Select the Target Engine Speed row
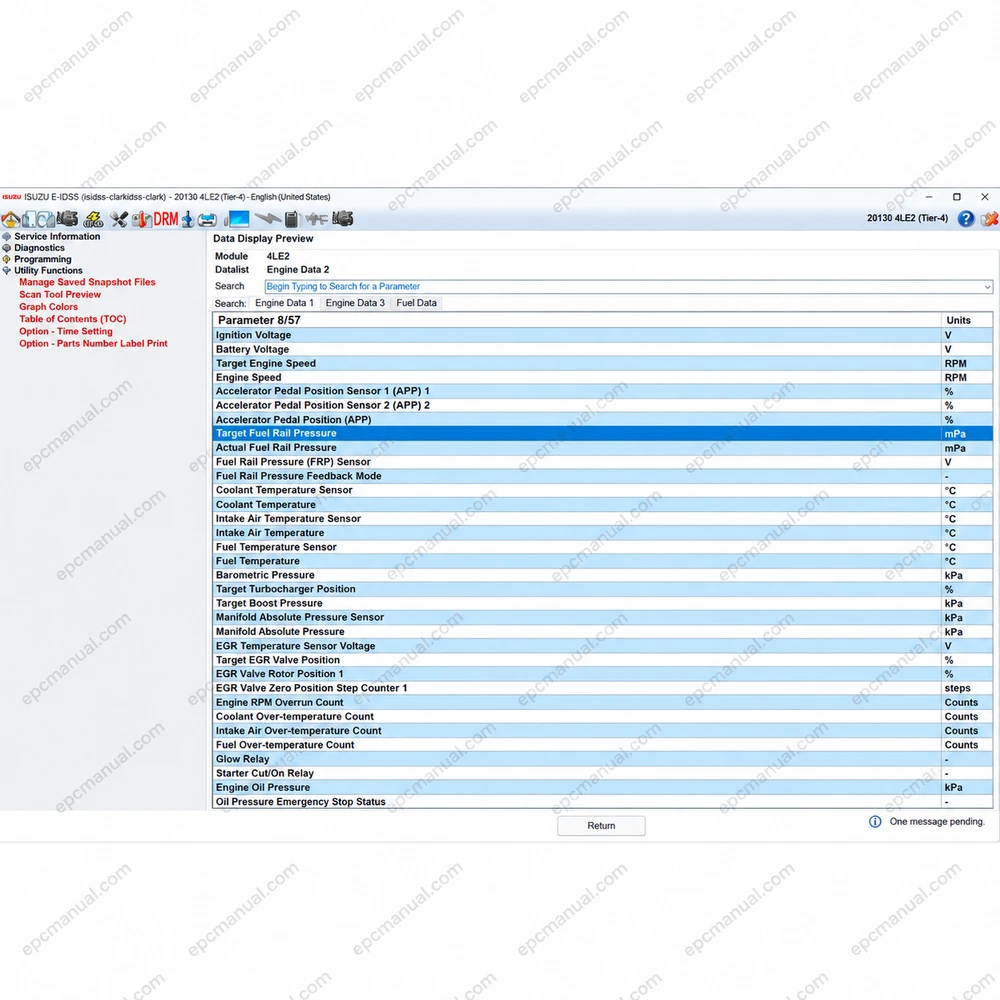This screenshot has width=1000, height=1000. tap(602, 363)
